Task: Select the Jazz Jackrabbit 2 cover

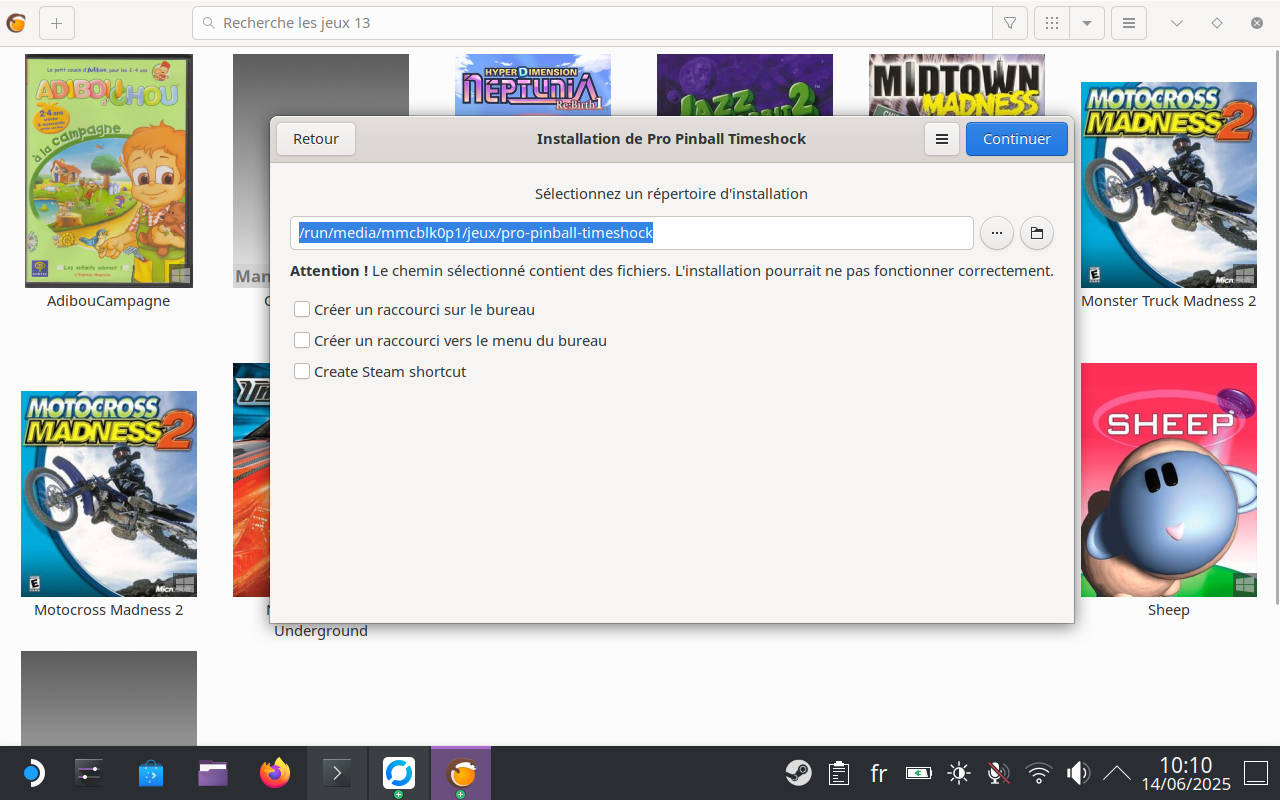Action: [x=745, y=84]
